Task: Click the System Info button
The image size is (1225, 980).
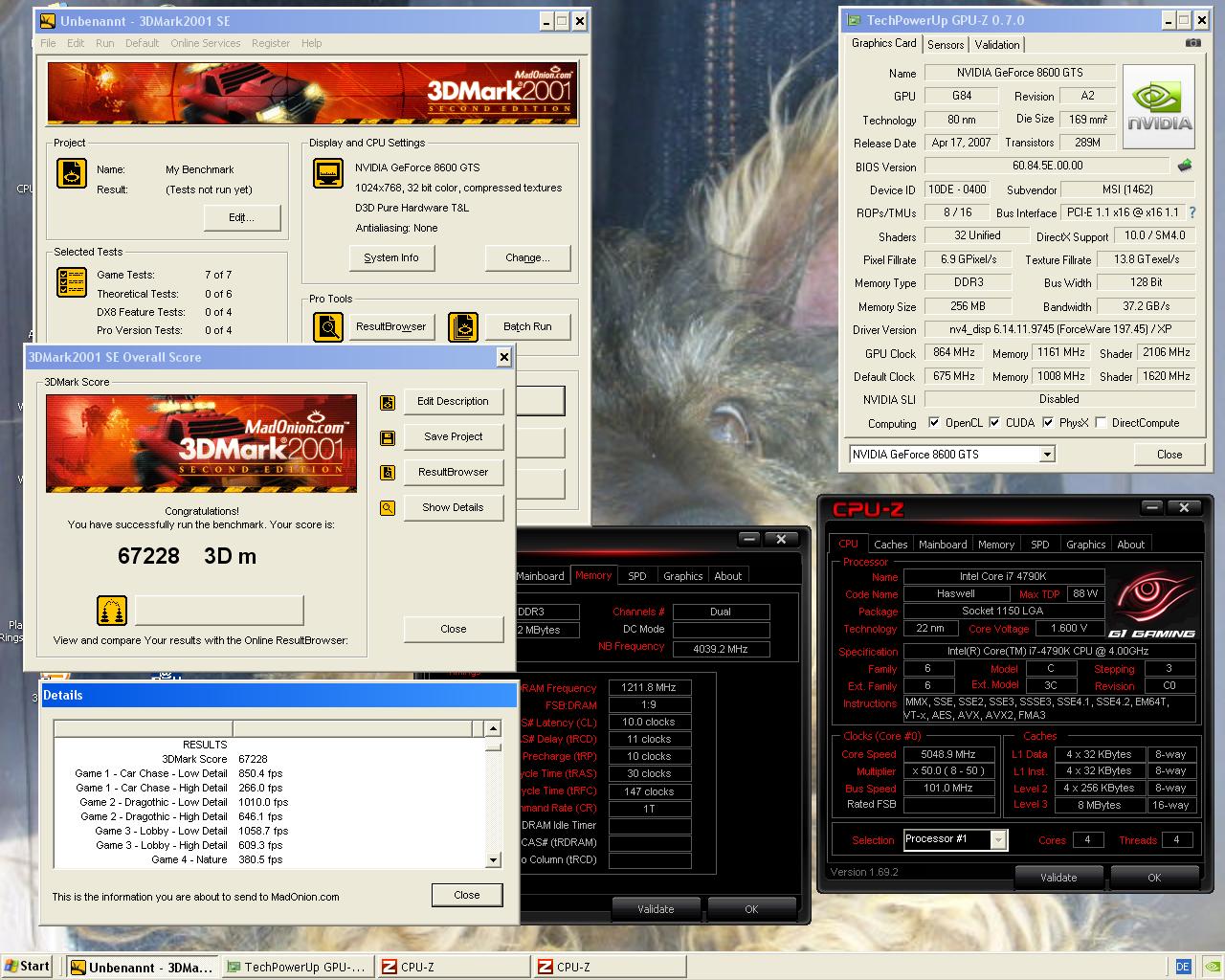Action: point(390,258)
